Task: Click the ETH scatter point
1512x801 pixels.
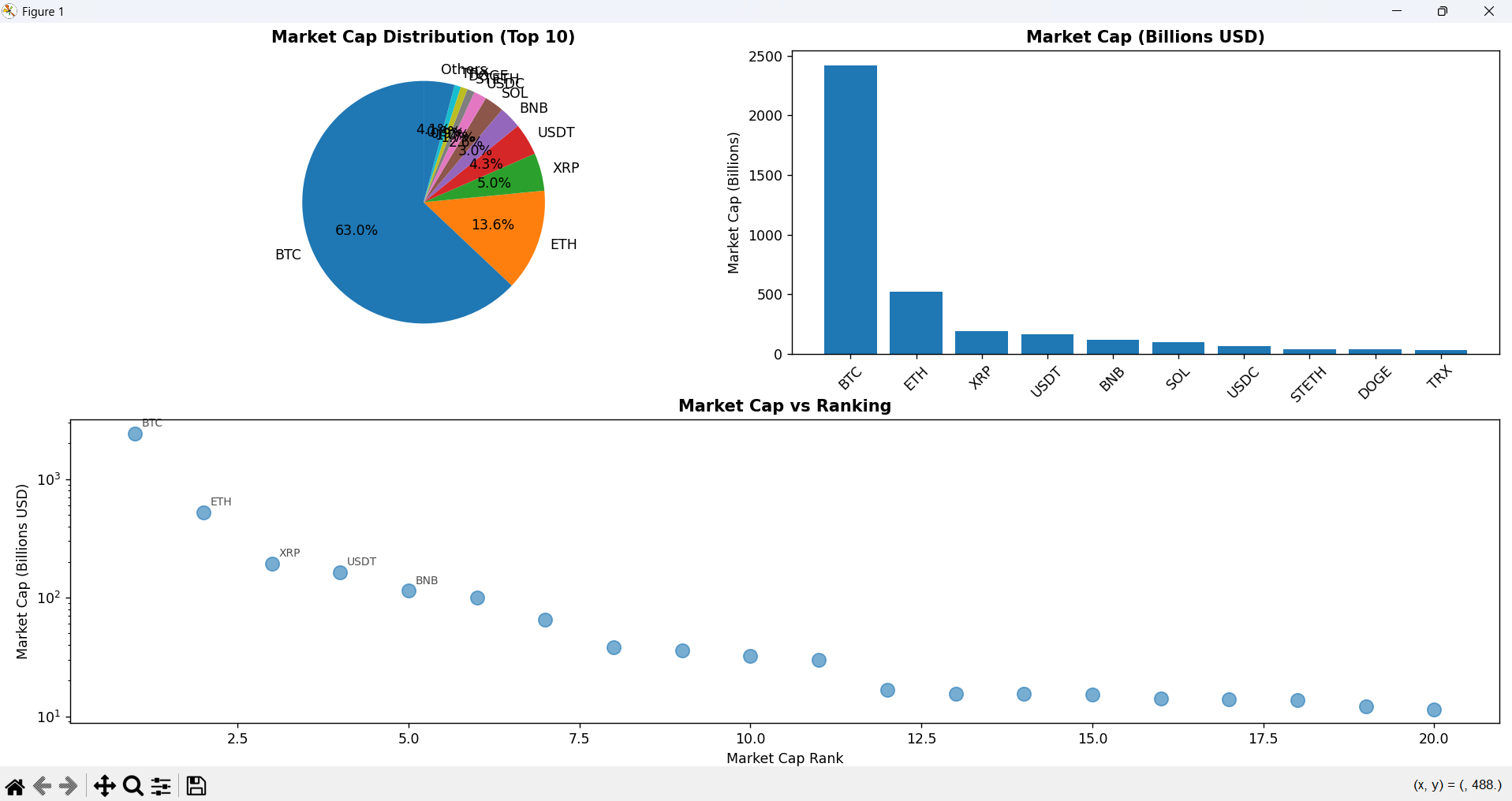Action: click(x=203, y=513)
